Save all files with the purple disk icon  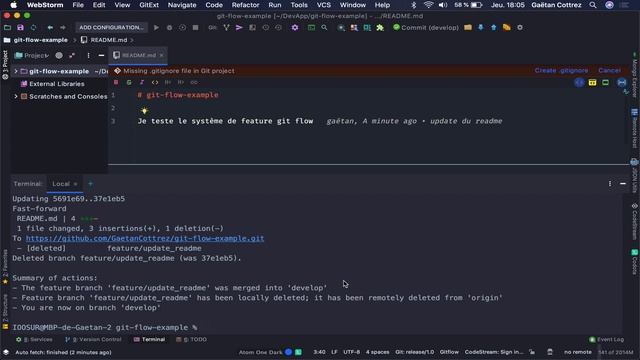click(x=20, y=28)
